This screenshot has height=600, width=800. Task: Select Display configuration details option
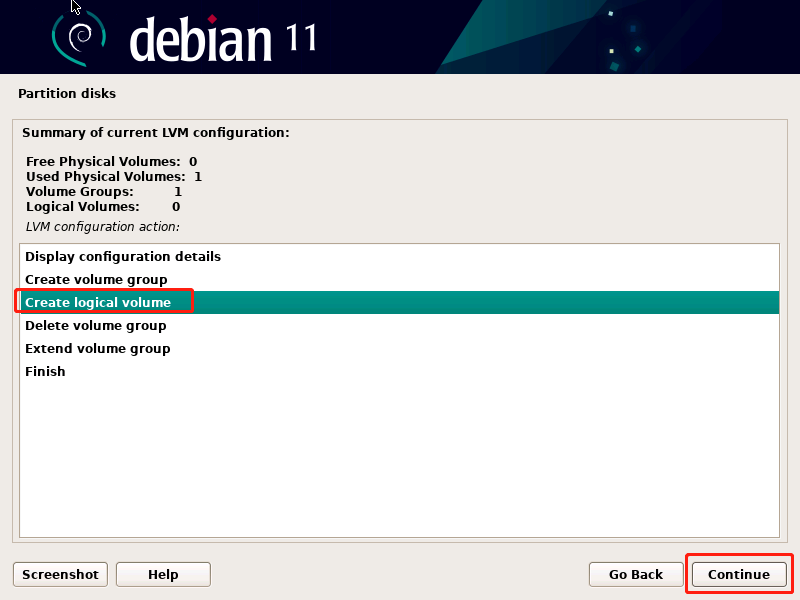click(399, 257)
